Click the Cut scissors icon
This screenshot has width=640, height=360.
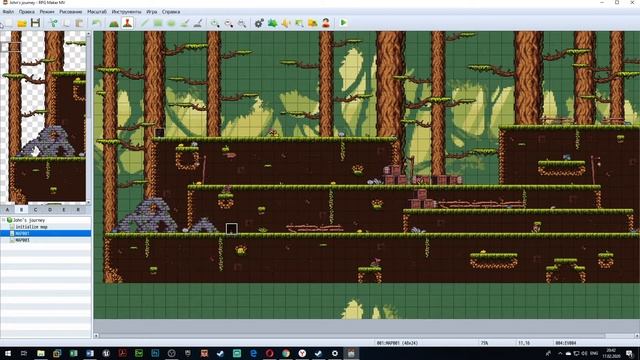tap(53, 23)
